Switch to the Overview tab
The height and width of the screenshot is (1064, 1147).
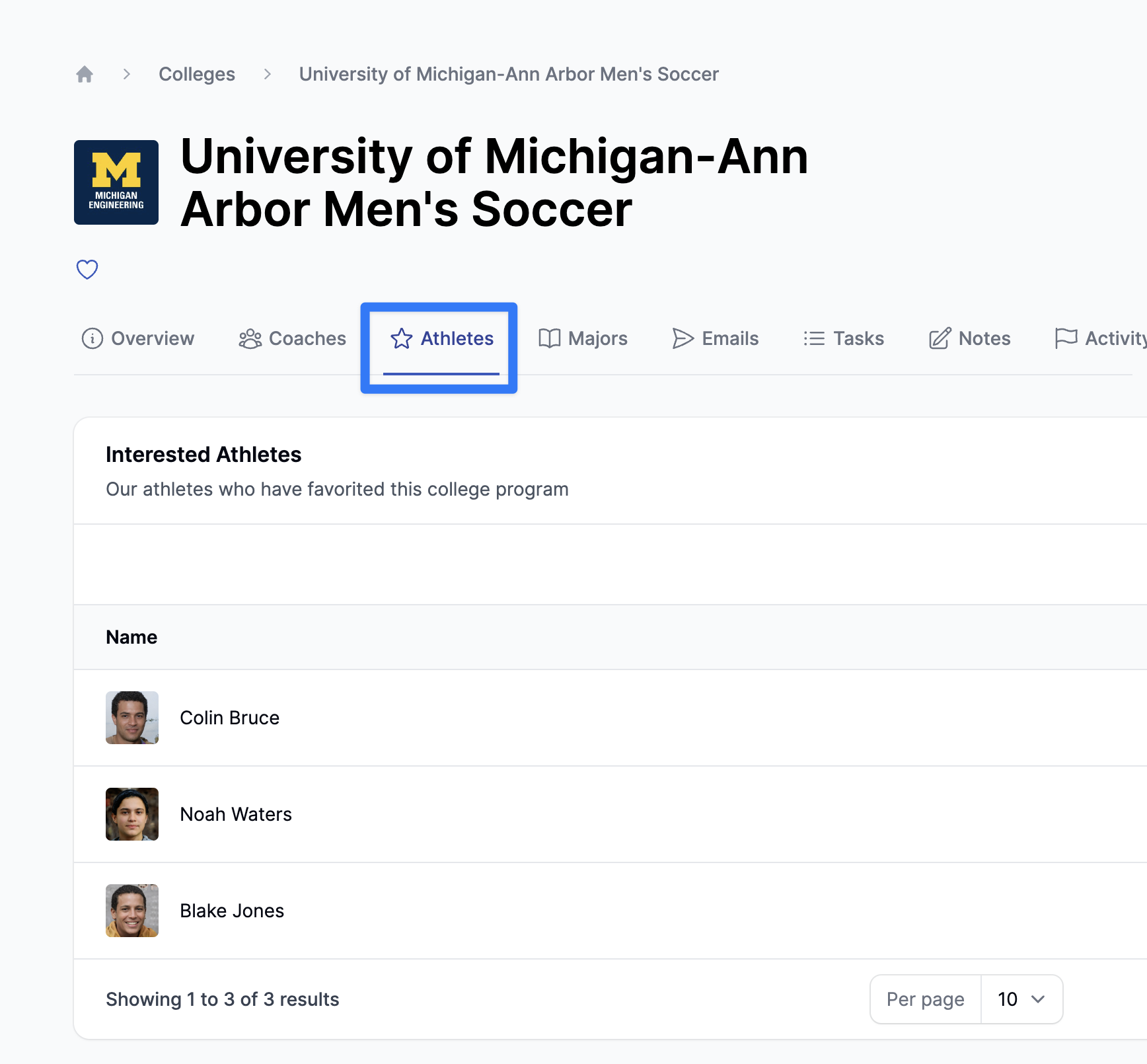point(137,338)
